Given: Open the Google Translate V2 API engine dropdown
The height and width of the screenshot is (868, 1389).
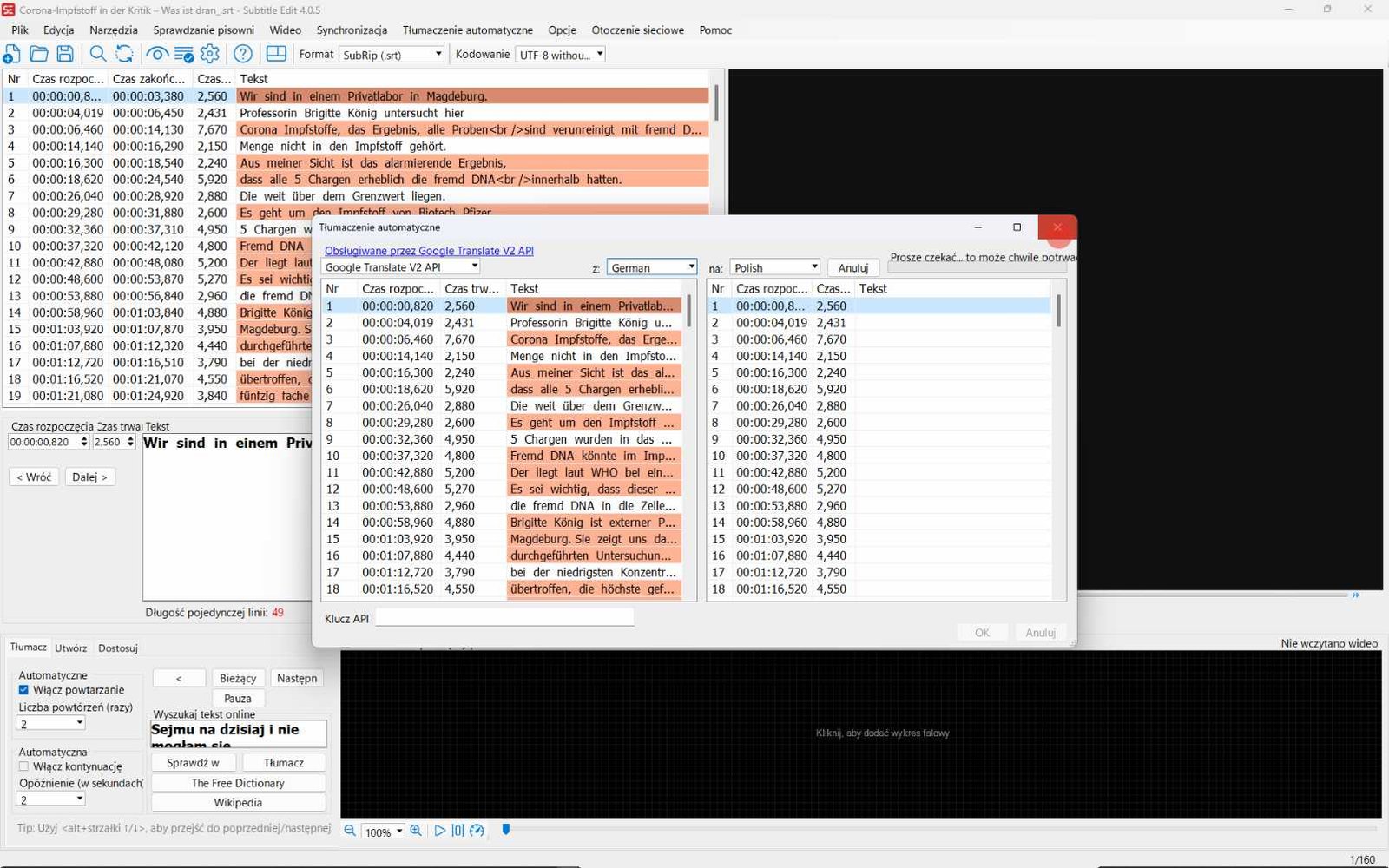Looking at the screenshot, I should (x=401, y=267).
